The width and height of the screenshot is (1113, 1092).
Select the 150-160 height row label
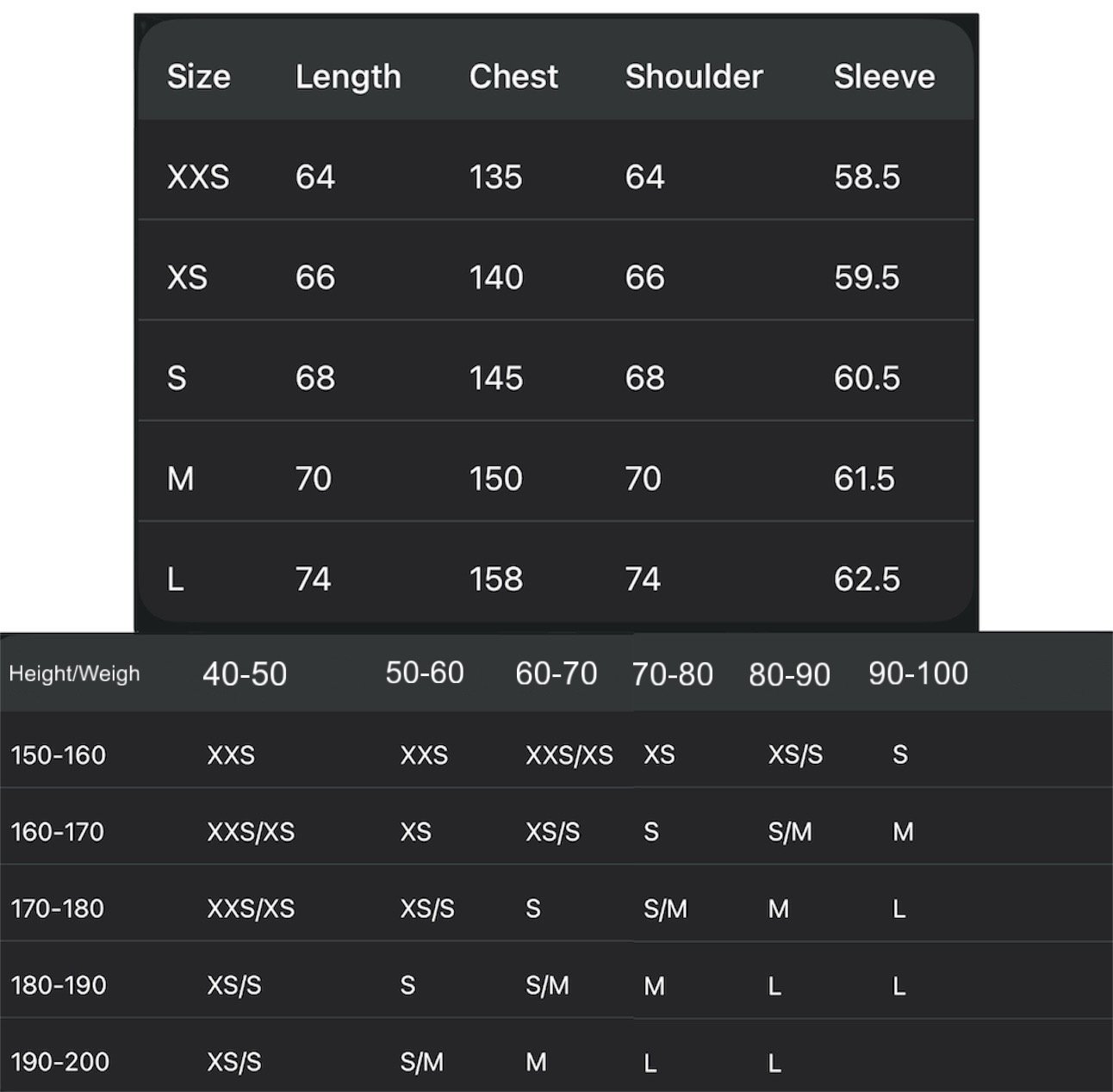point(58,755)
